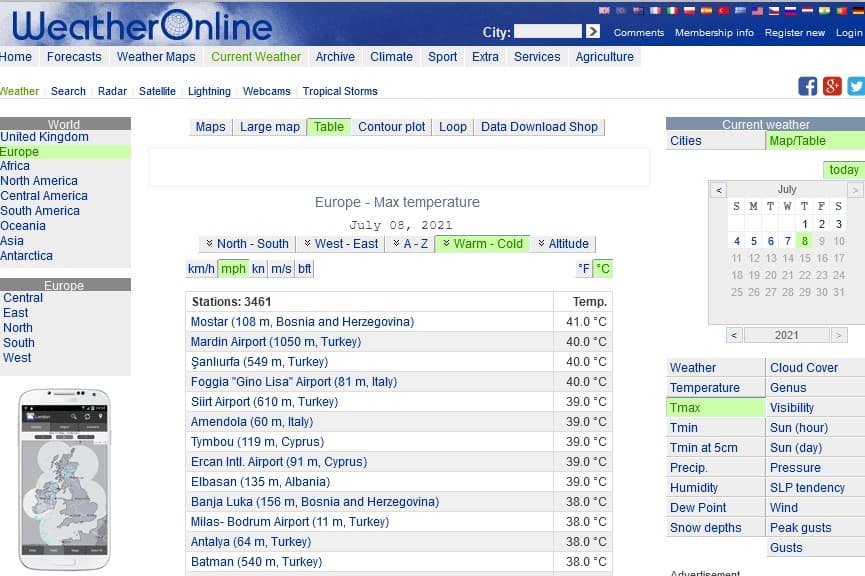Click the Login link

pyautogui.click(x=849, y=33)
